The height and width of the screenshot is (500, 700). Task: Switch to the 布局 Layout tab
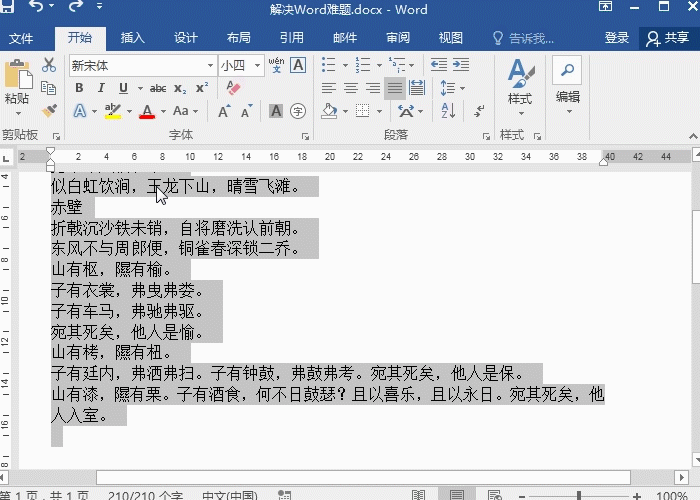[x=238, y=38]
